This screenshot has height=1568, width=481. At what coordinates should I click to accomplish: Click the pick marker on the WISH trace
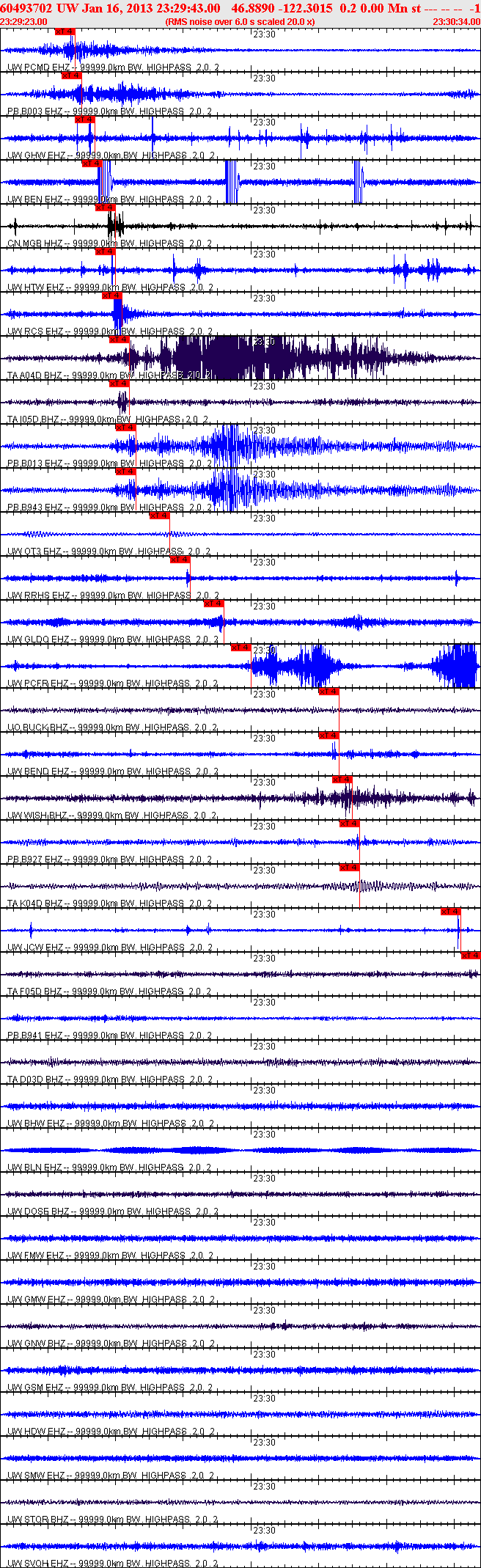(342, 780)
